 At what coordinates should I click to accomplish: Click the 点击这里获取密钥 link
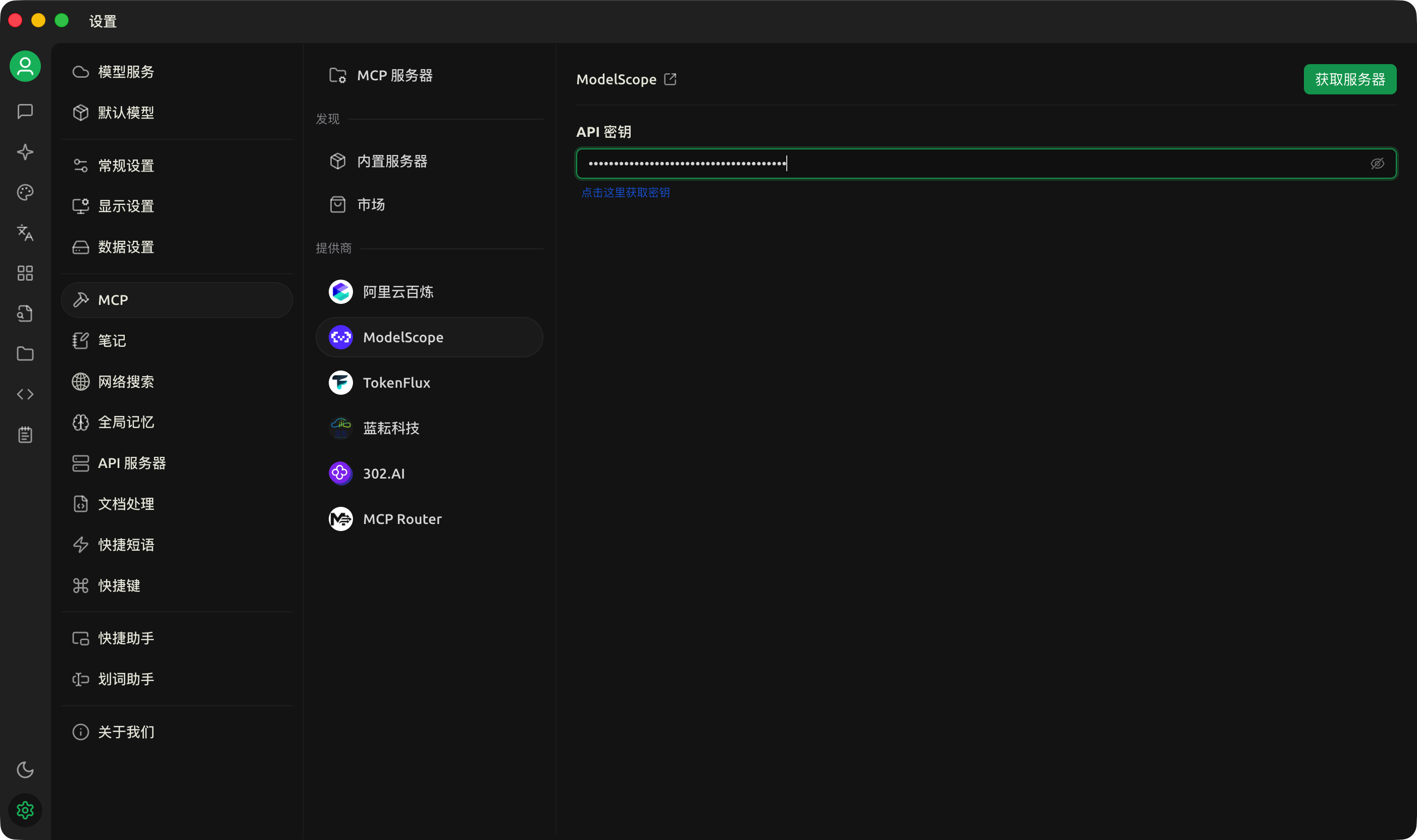coord(625,193)
